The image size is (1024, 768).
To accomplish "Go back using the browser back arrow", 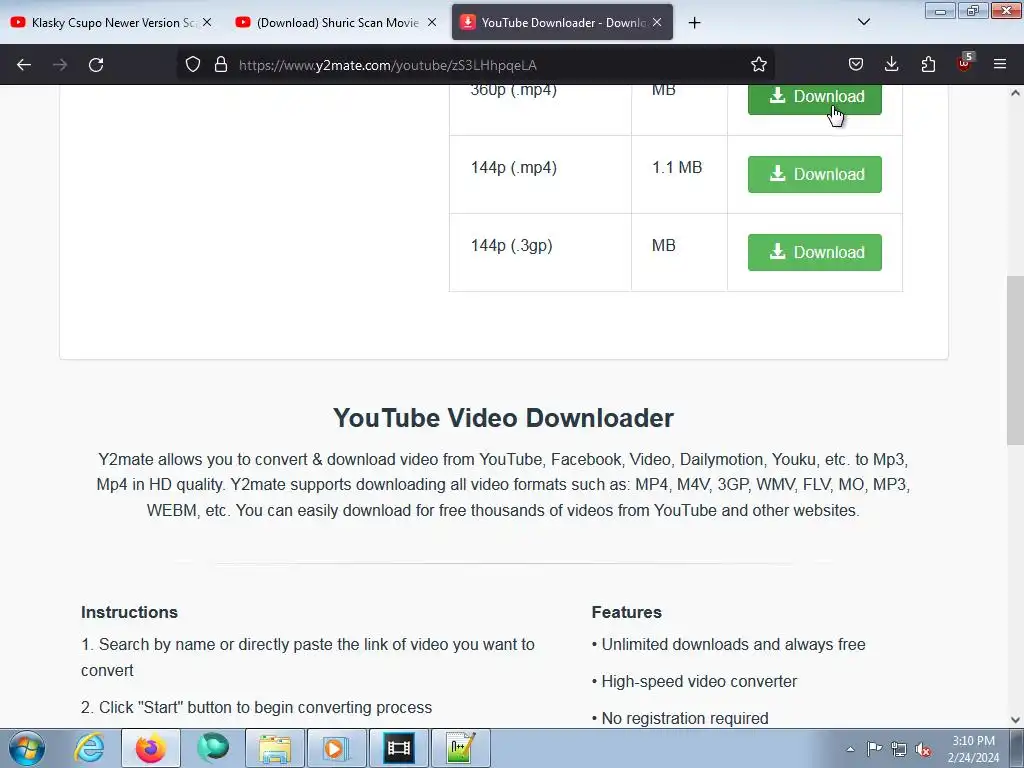I will point(24,65).
